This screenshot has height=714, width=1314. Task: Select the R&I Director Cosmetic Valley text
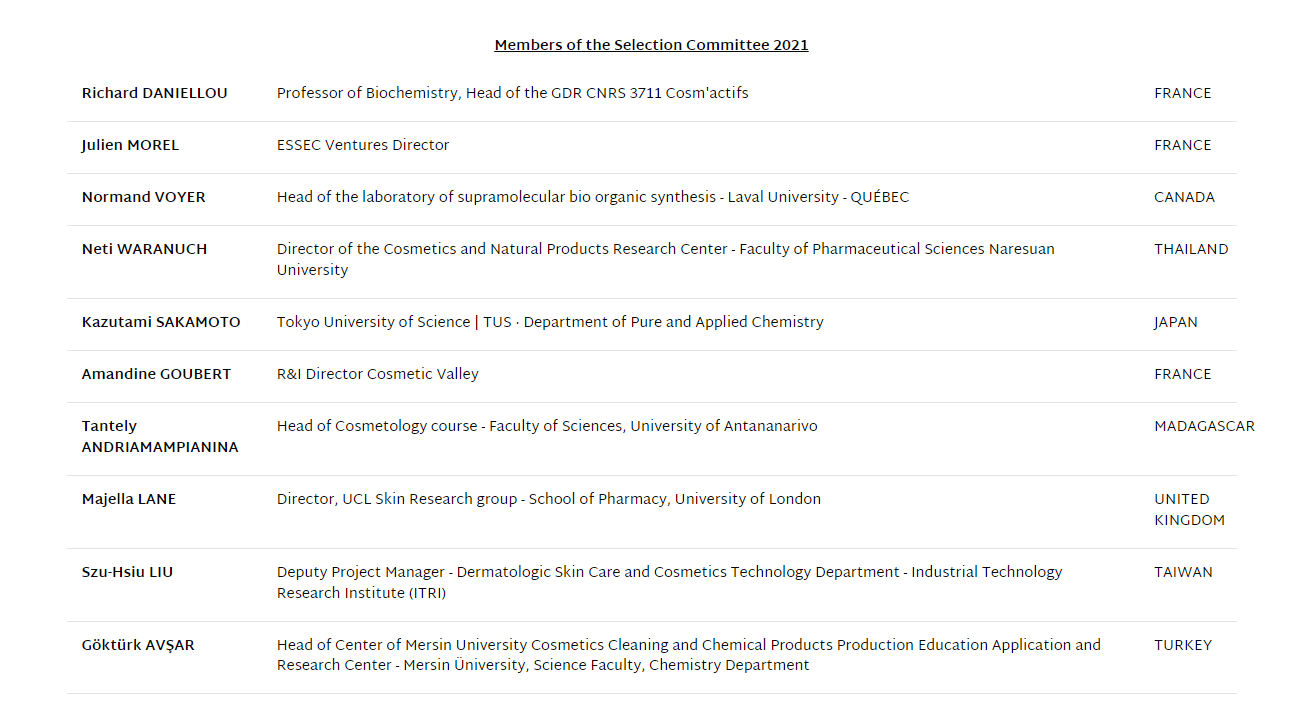coord(378,374)
